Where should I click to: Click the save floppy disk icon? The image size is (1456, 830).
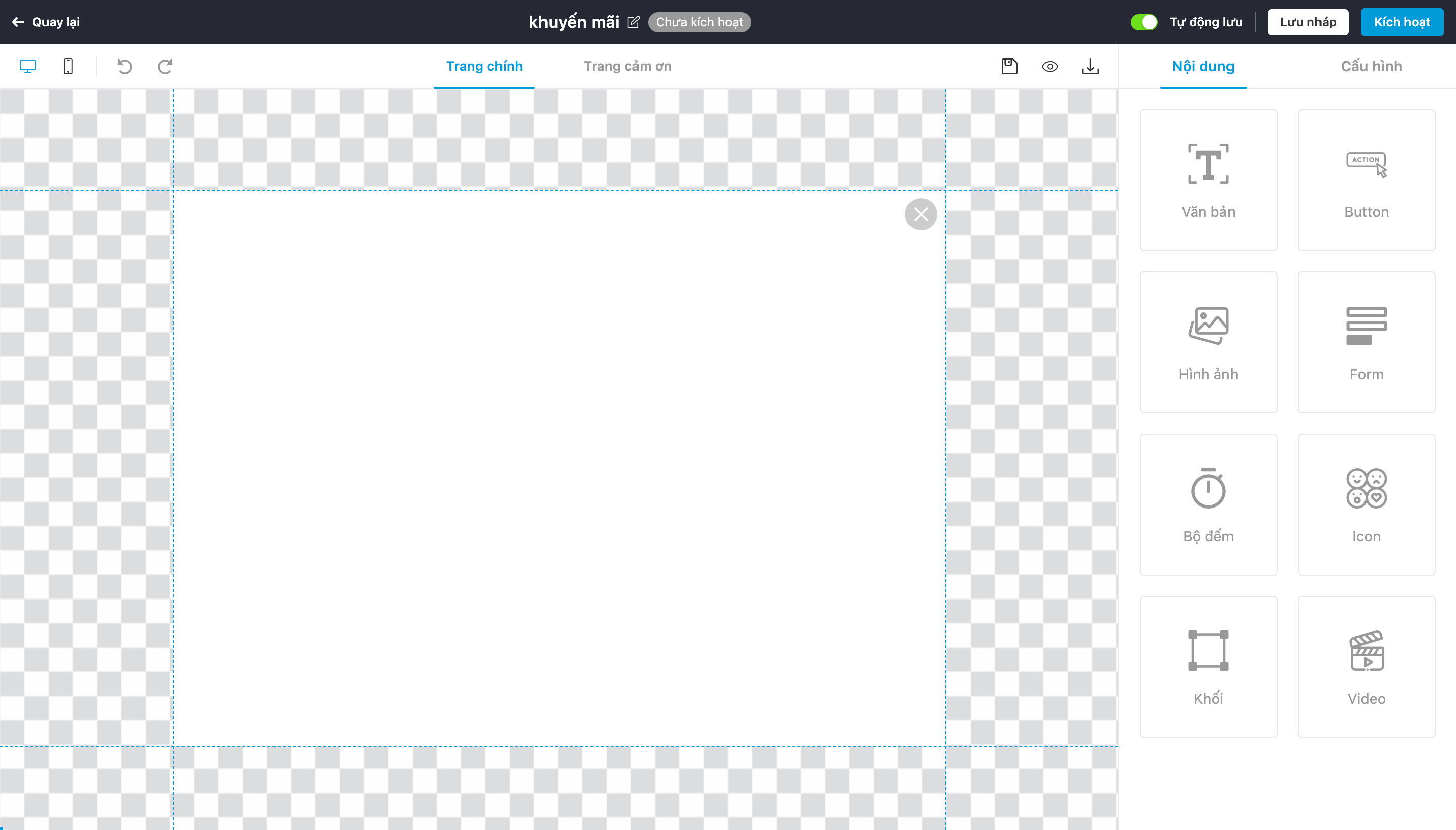point(1009,66)
